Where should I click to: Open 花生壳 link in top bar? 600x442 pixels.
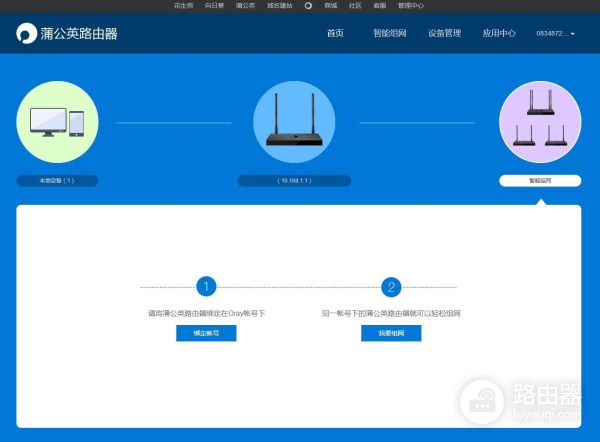(x=183, y=6)
